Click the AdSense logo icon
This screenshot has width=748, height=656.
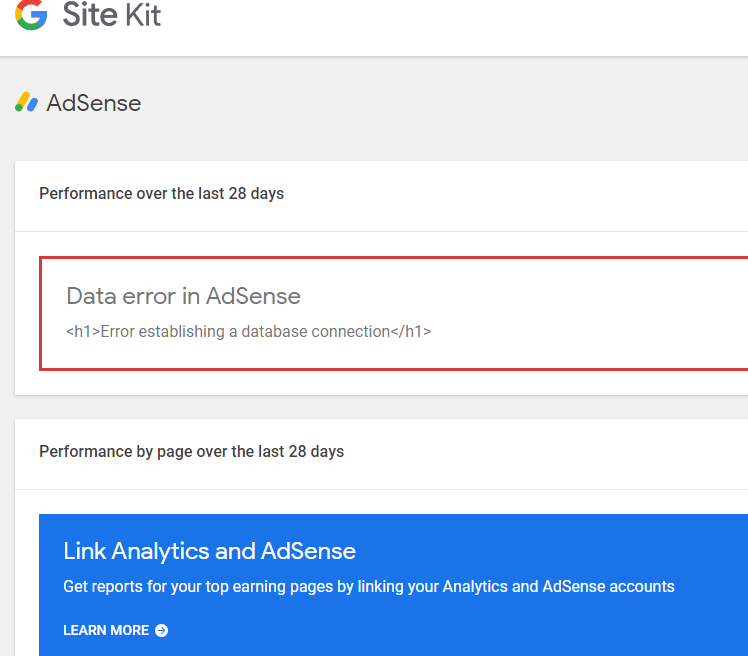click(26, 102)
